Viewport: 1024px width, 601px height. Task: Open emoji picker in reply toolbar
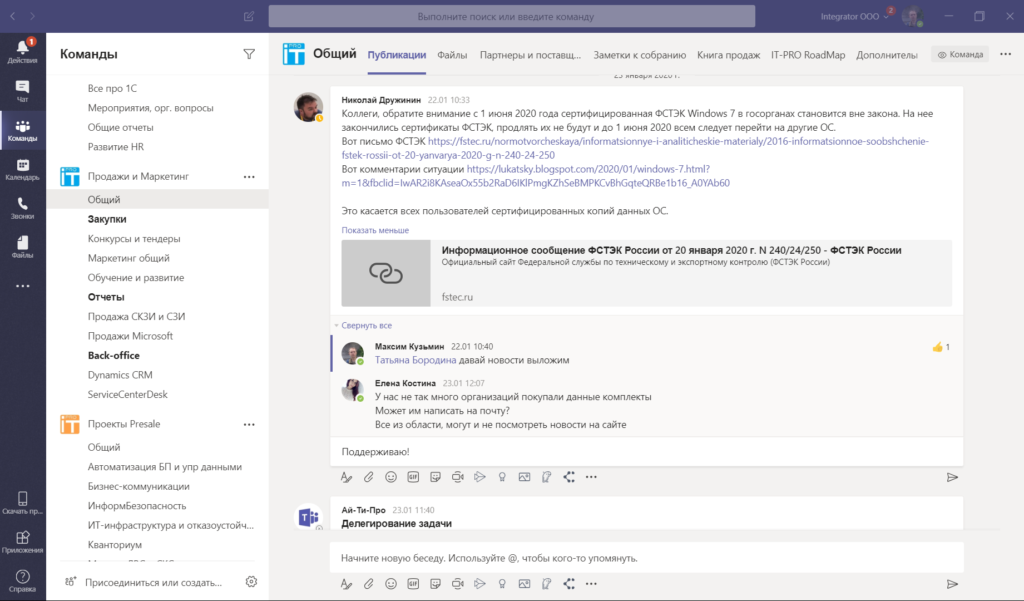[391, 477]
